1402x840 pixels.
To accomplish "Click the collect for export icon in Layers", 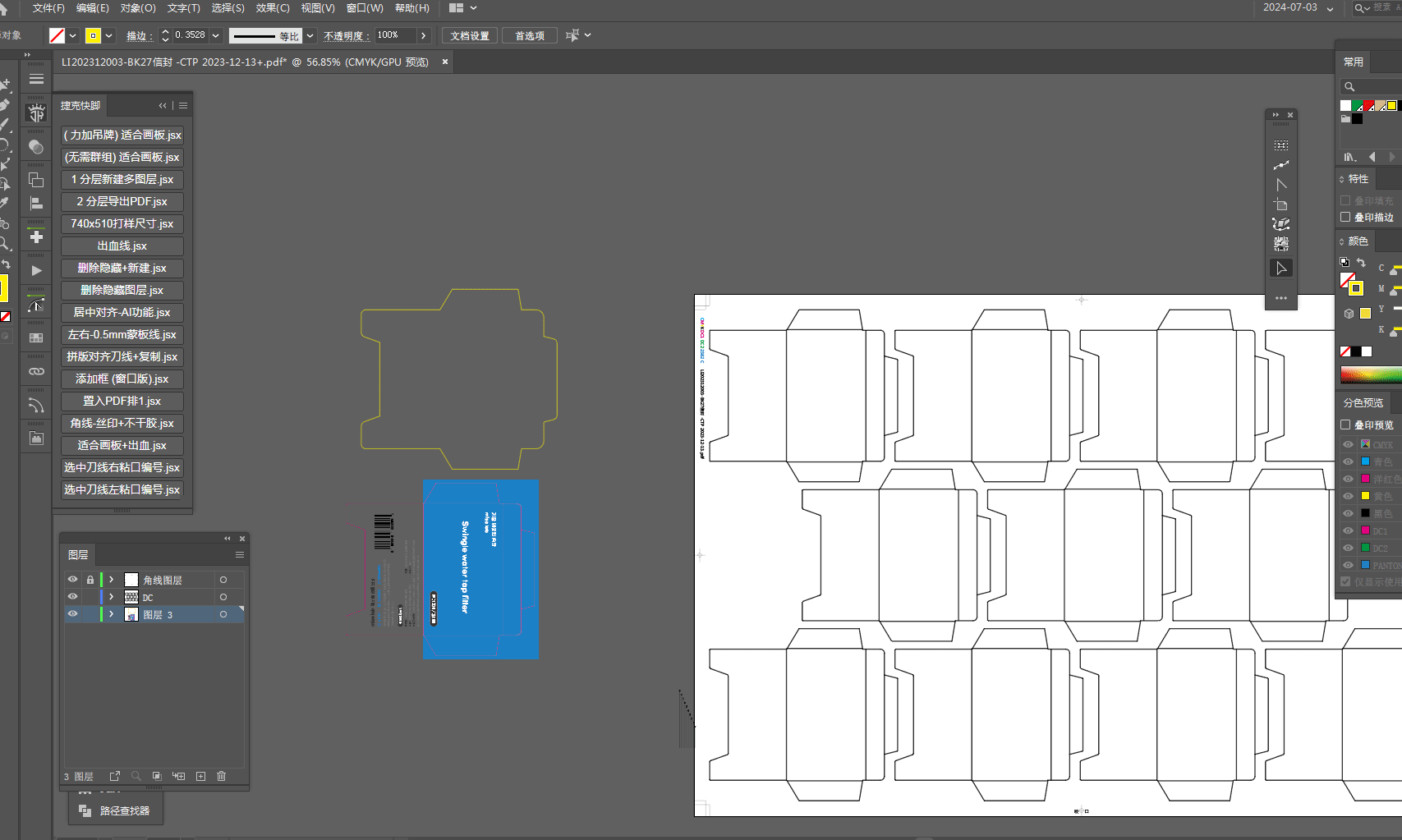I will click(114, 776).
